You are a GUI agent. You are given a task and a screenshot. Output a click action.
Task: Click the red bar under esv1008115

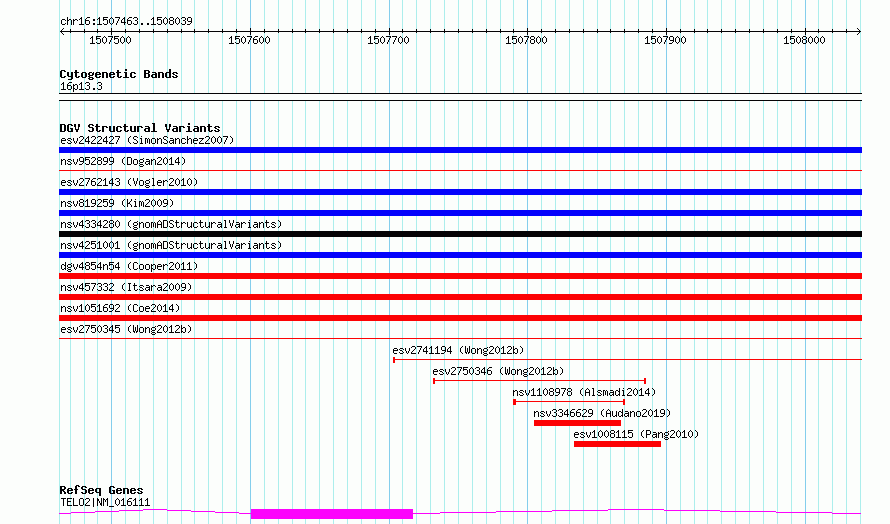tap(618, 444)
